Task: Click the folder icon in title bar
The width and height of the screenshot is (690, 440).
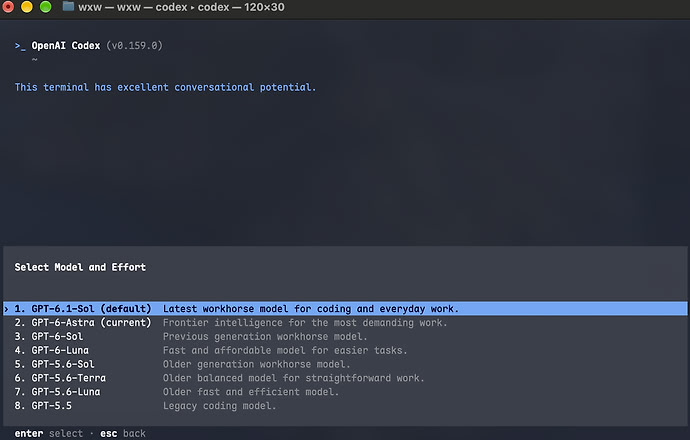Action: click(68, 7)
